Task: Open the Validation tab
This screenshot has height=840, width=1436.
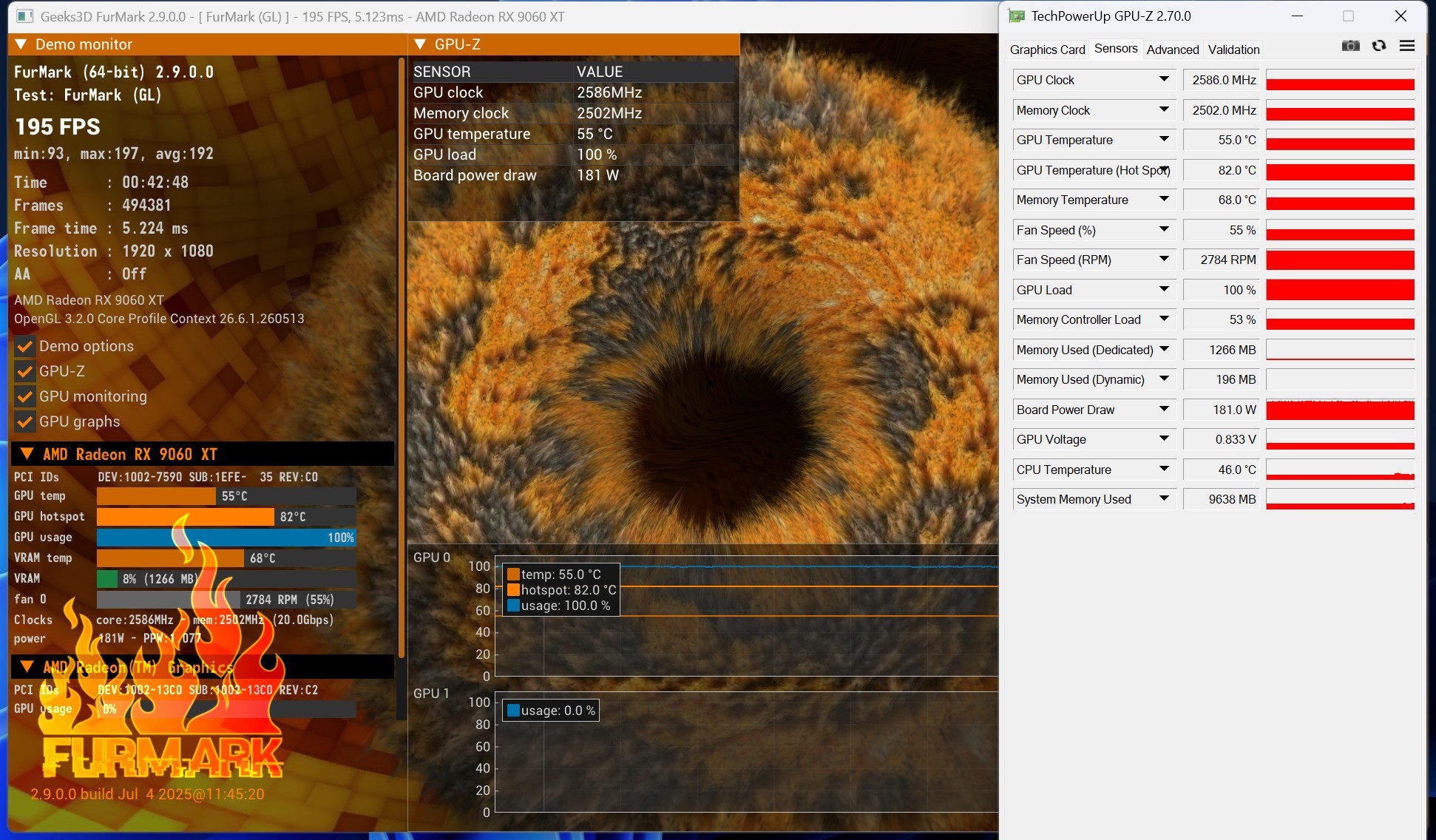Action: [1234, 50]
